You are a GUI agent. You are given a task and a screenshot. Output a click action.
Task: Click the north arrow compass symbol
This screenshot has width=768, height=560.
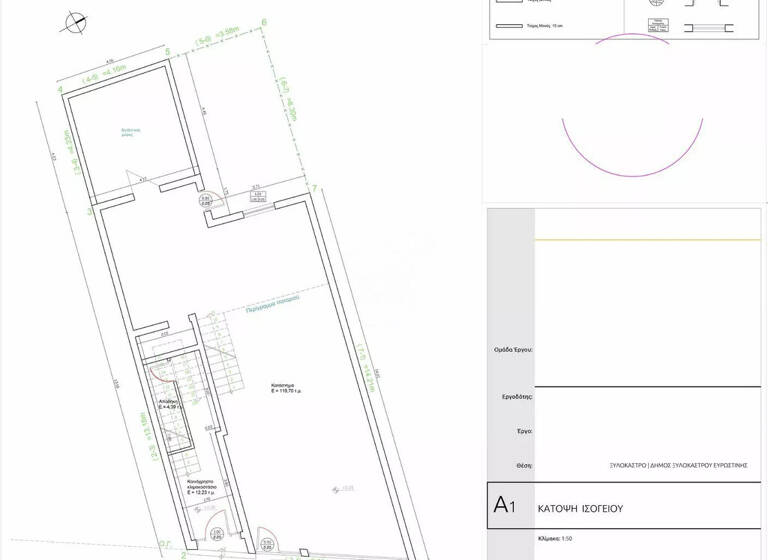[x=73, y=22]
